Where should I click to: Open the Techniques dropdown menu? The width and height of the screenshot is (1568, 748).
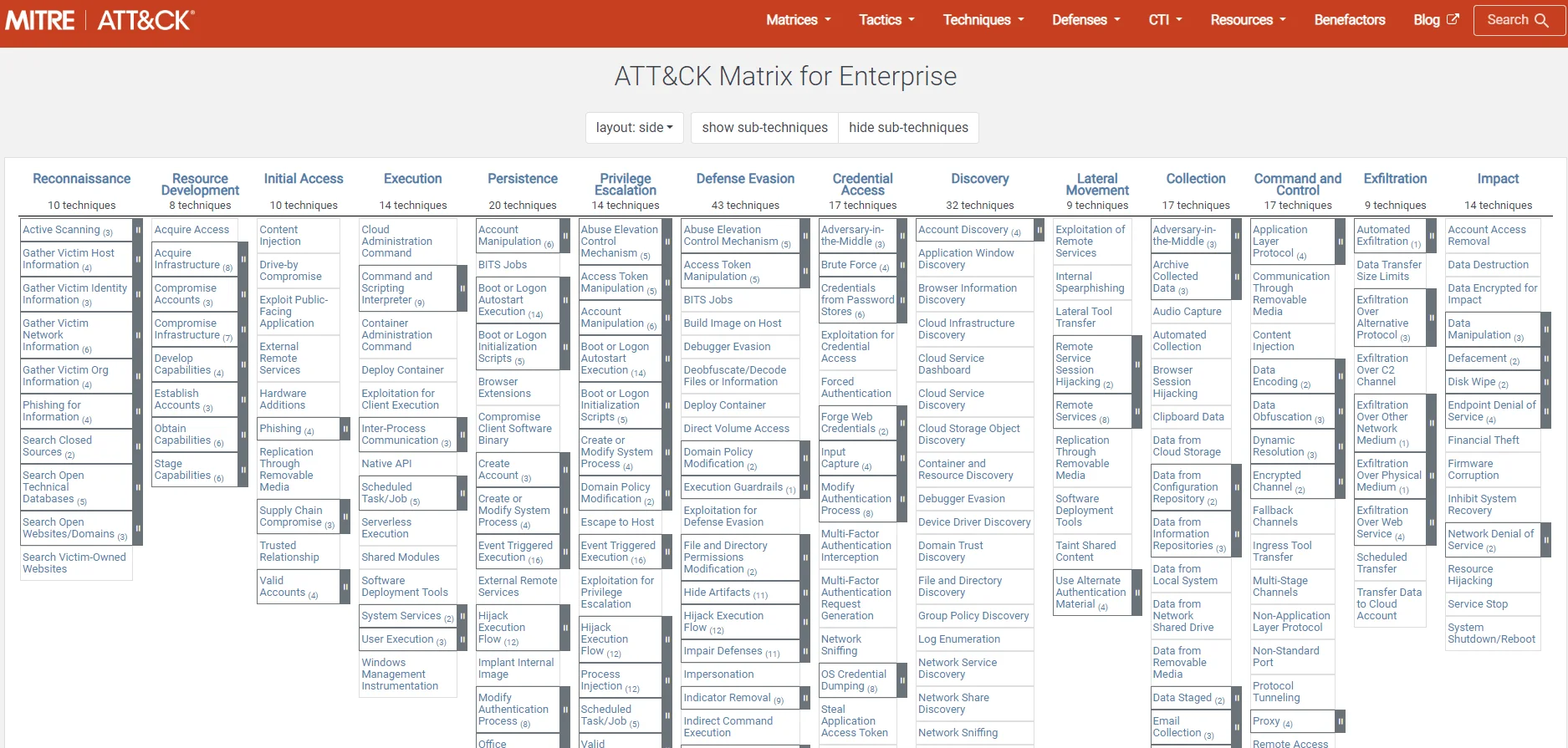(983, 20)
